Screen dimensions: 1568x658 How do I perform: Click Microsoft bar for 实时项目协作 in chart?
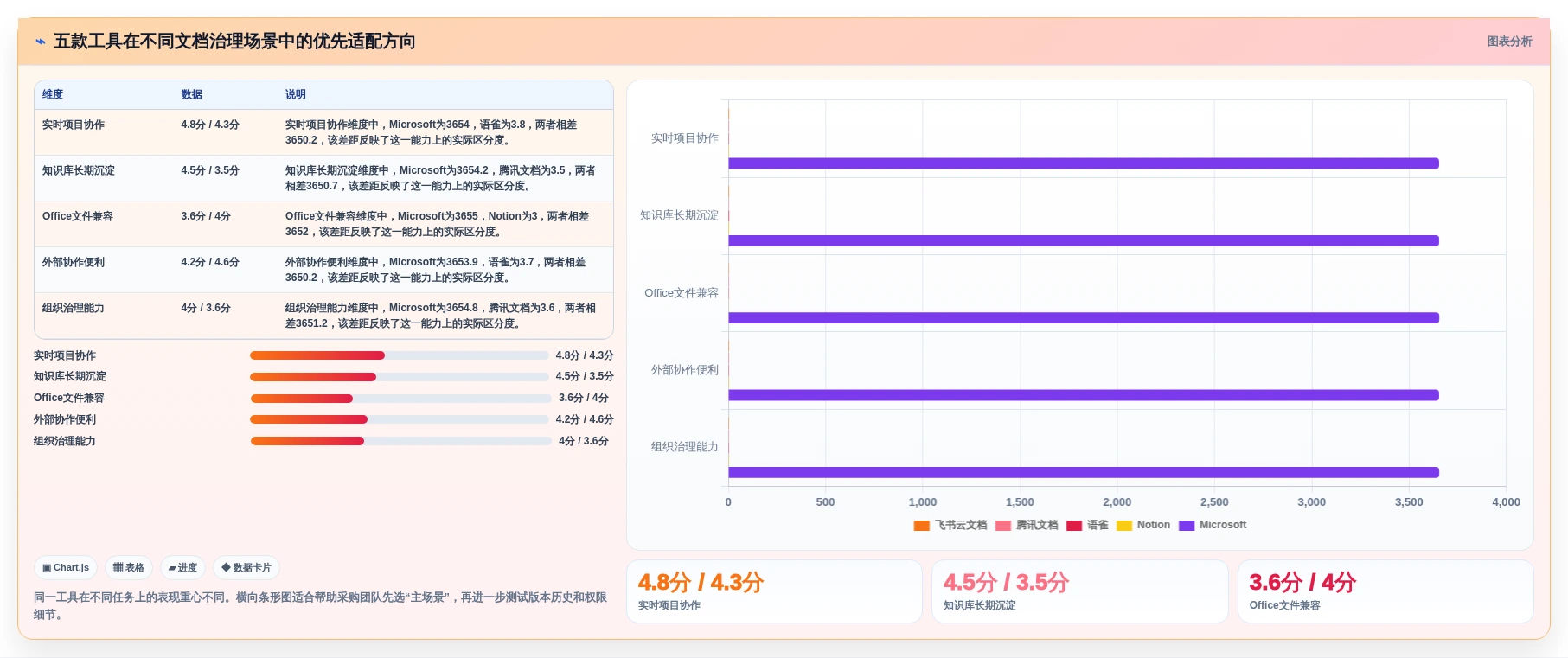1084,163
